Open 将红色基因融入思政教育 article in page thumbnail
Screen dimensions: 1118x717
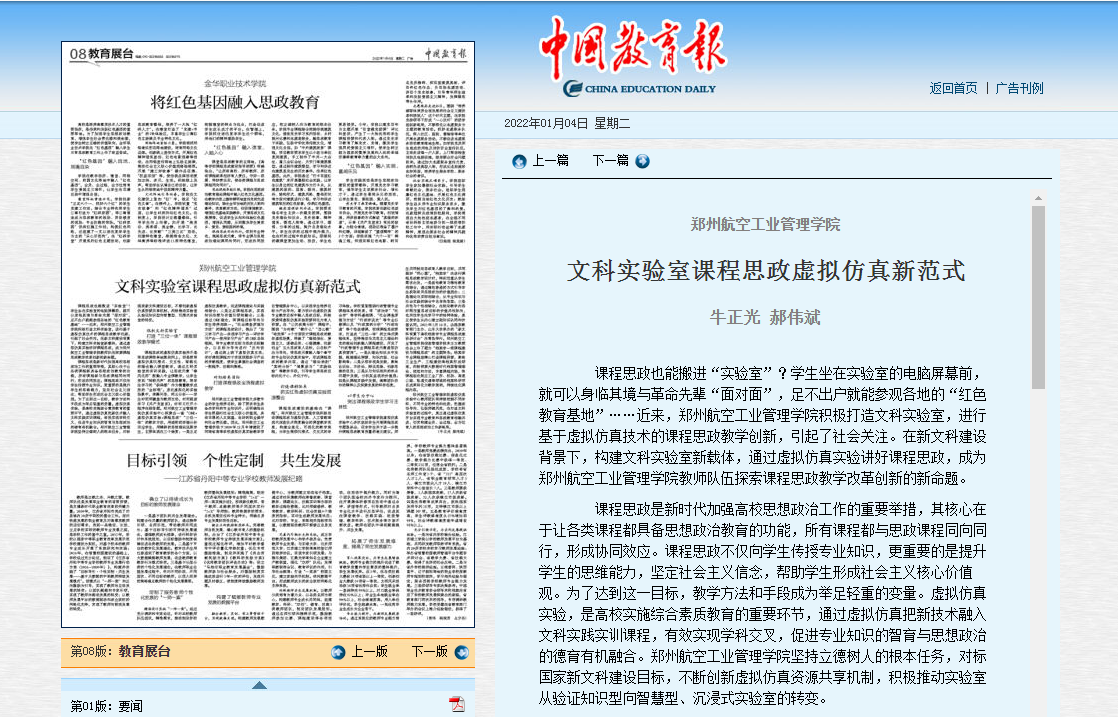click(x=235, y=102)
